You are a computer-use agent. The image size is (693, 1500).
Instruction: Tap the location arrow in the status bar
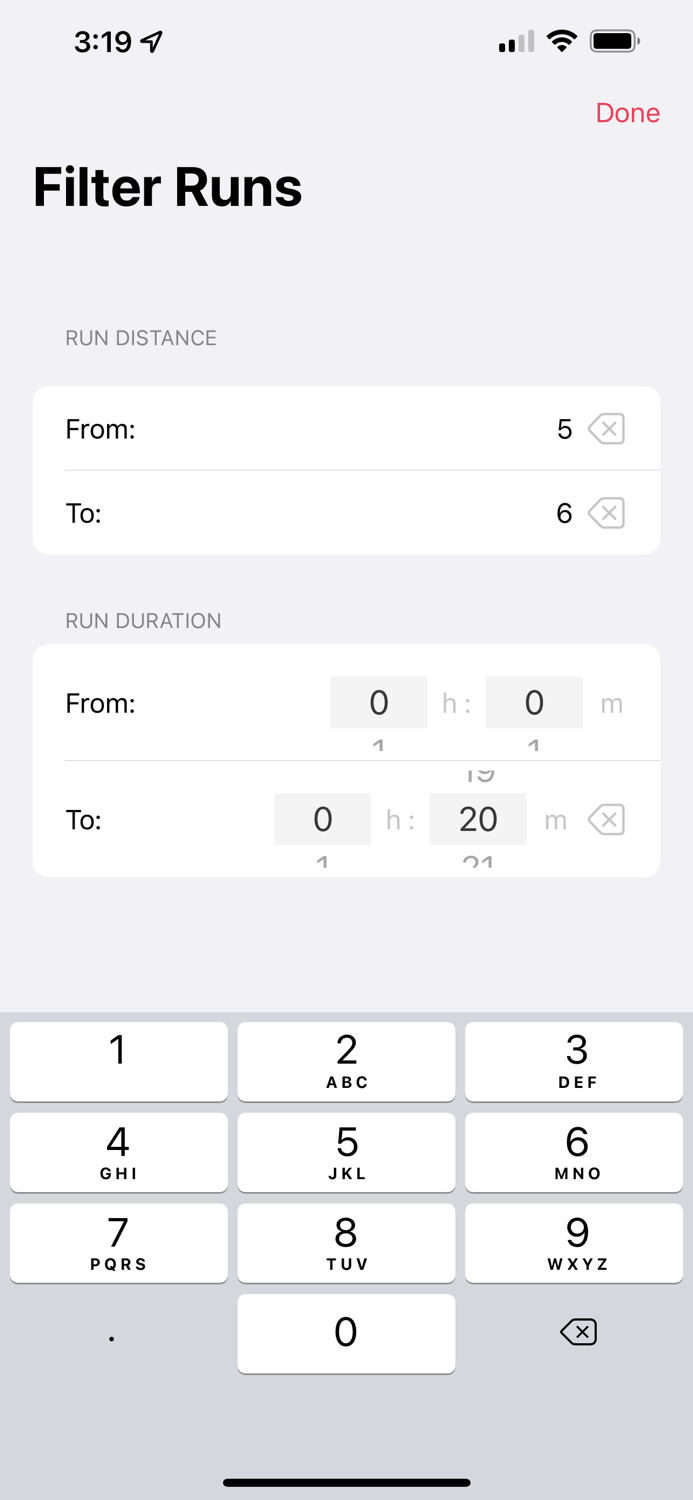(x=152, y=40)
